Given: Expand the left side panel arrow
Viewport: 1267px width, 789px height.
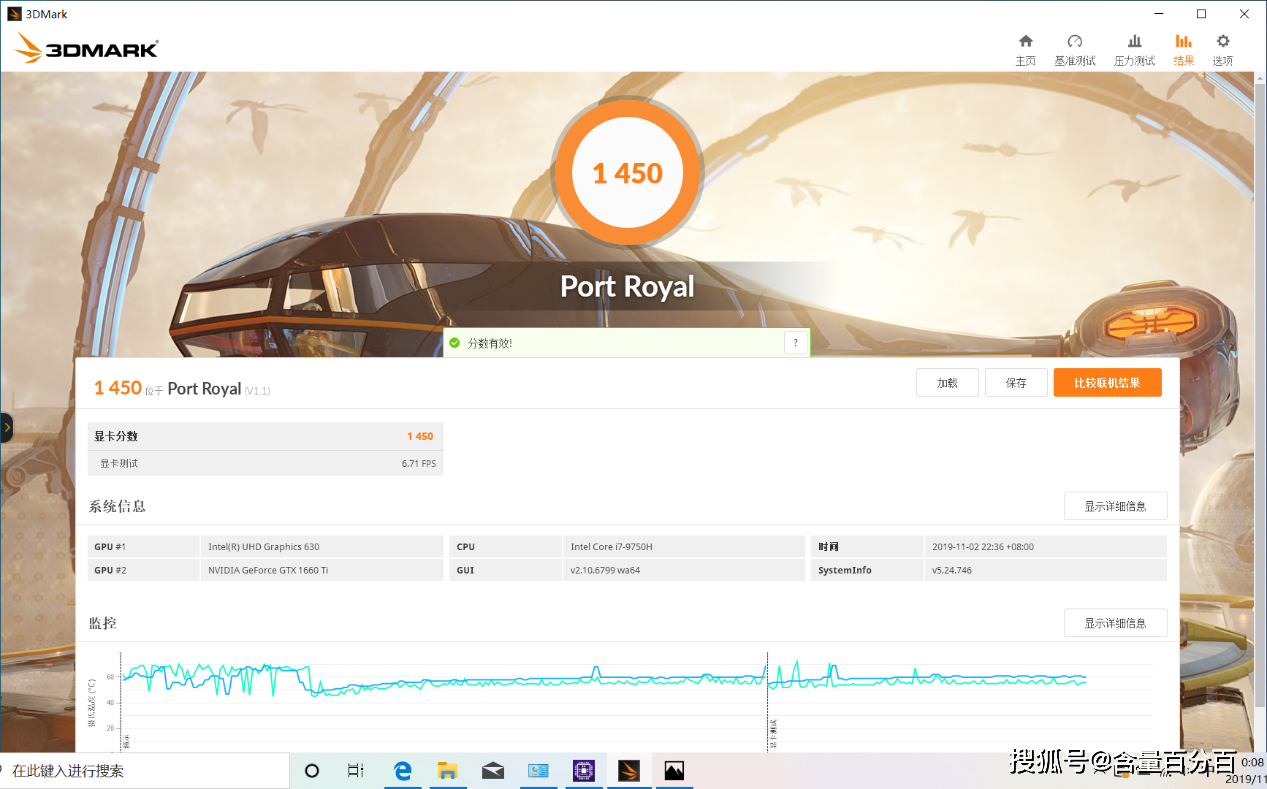Looking at the screenshot, I should [6, 427].
